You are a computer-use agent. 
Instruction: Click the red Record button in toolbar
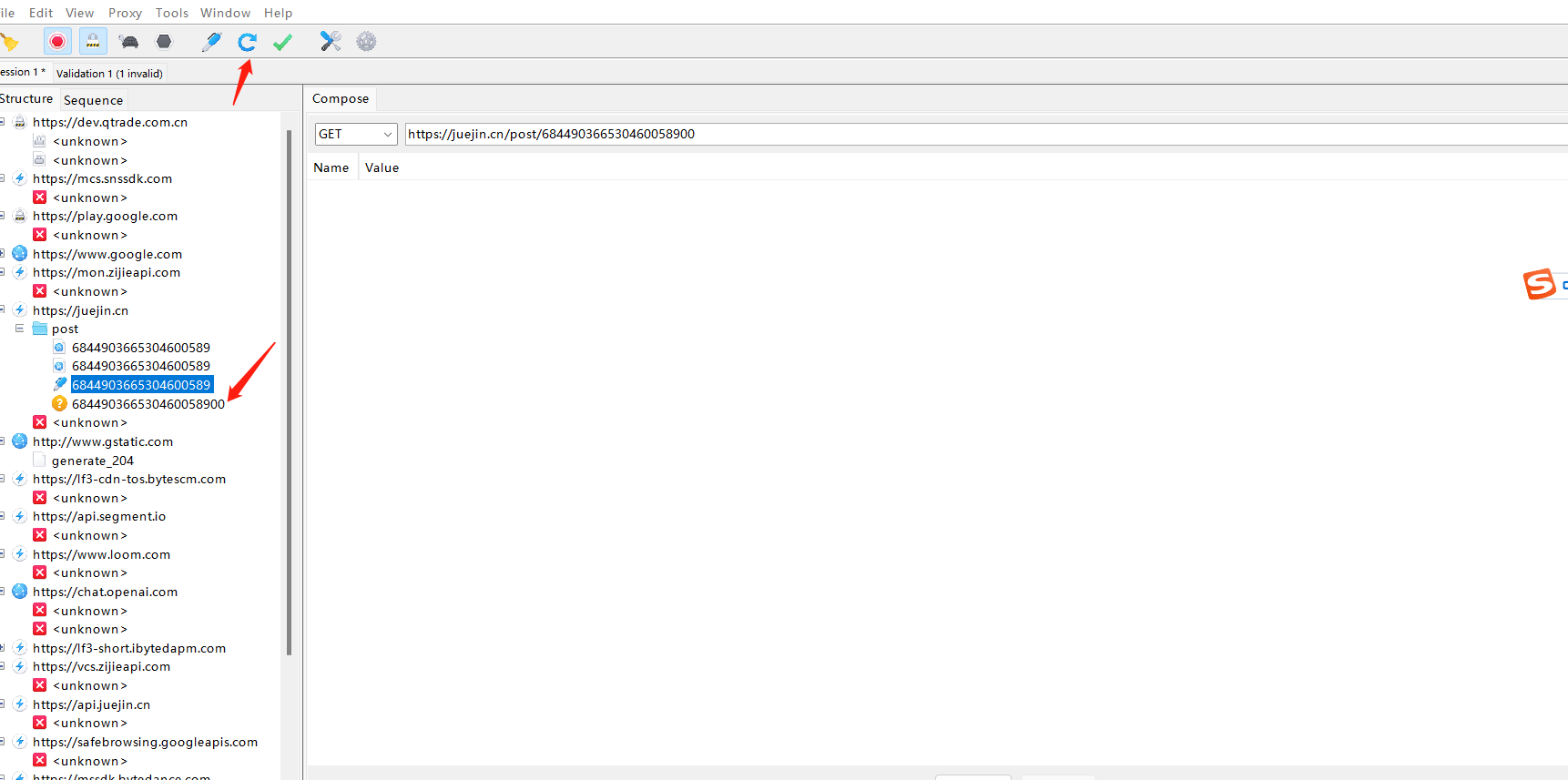point(57,41)
